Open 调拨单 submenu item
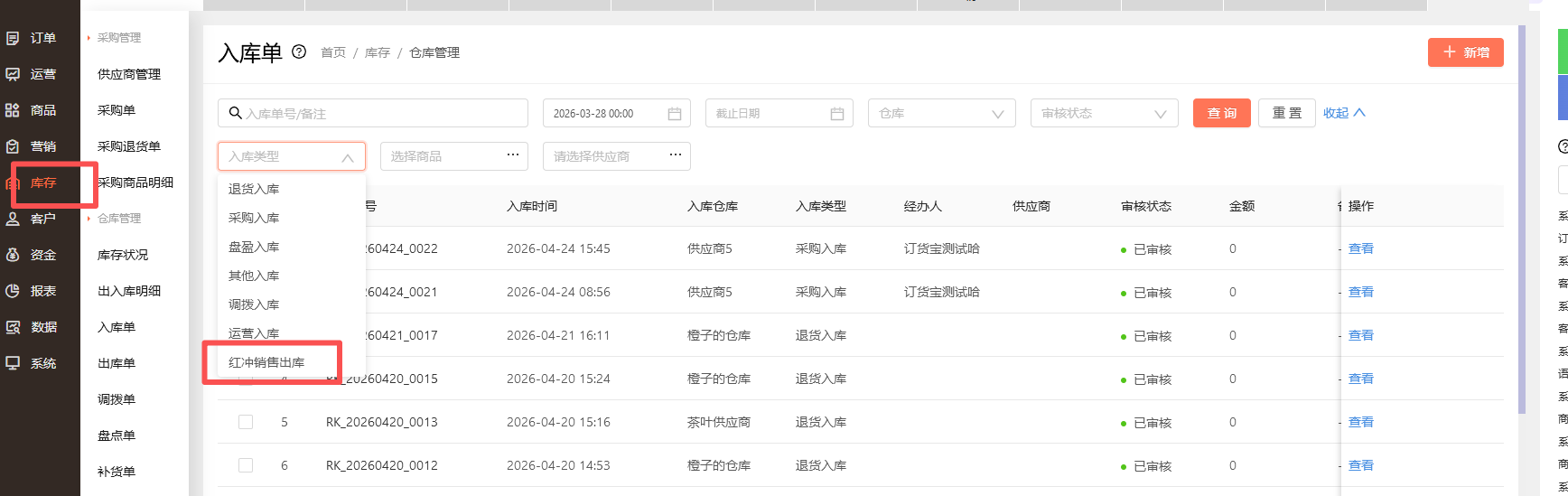 click(x=117, y=399)
